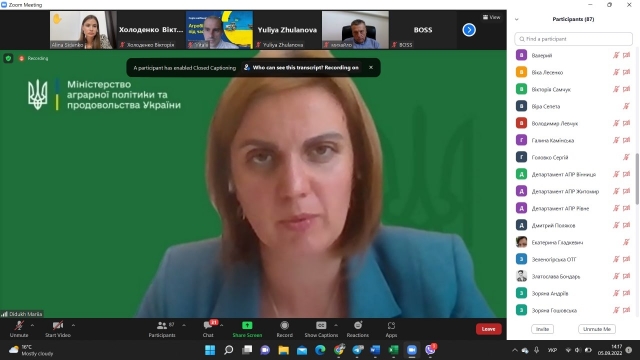The height and width of the screenshot is (360, 640).
Task: Select participant Зоряна Андріїв in list
Action: tap(573, 293)
